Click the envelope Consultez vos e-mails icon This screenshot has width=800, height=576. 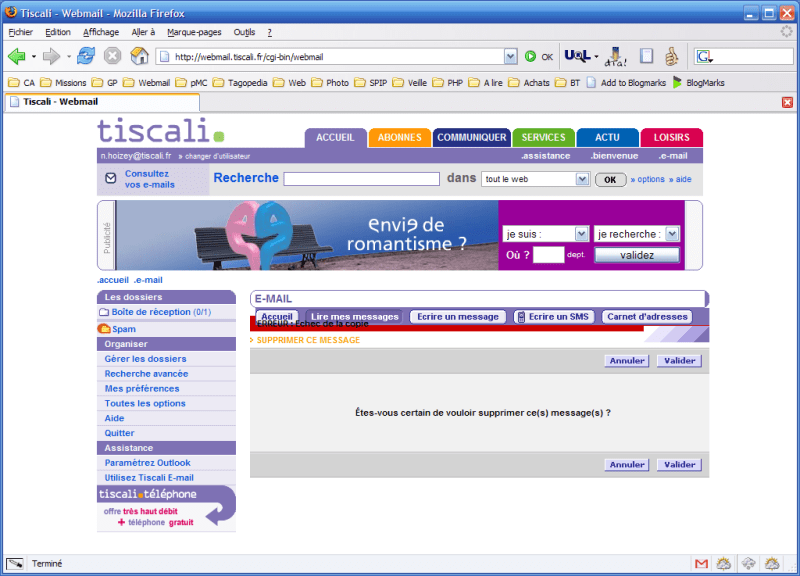click(x=111, y=178)
